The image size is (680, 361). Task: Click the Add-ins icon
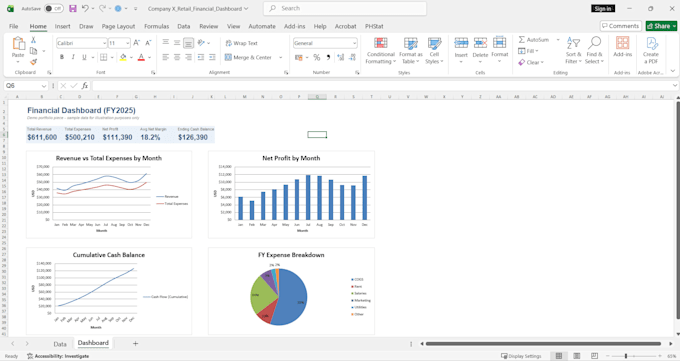click(x=622, y=43)
